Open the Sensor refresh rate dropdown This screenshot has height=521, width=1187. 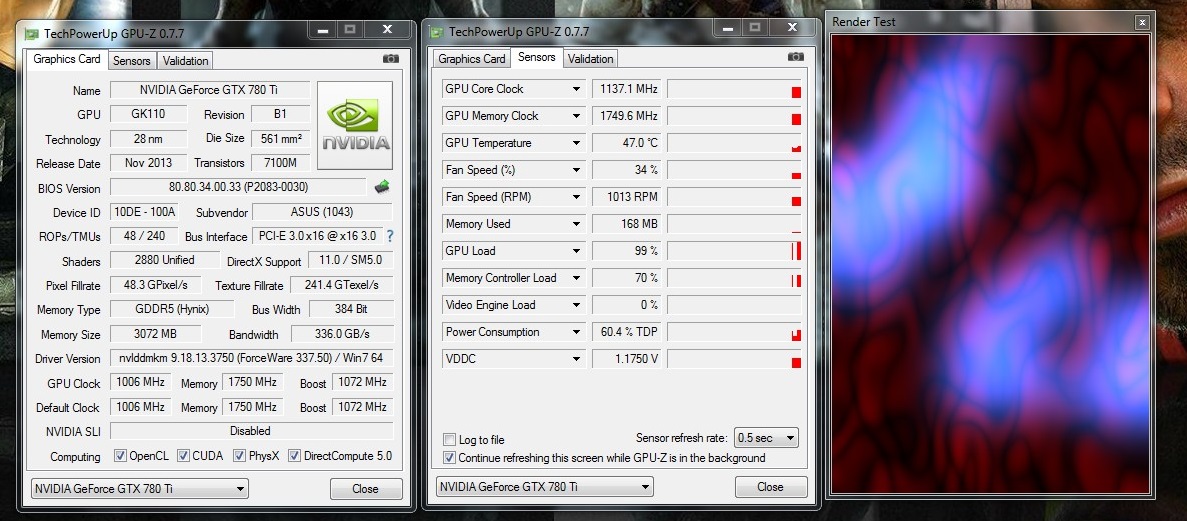click(x=766, y=438)
